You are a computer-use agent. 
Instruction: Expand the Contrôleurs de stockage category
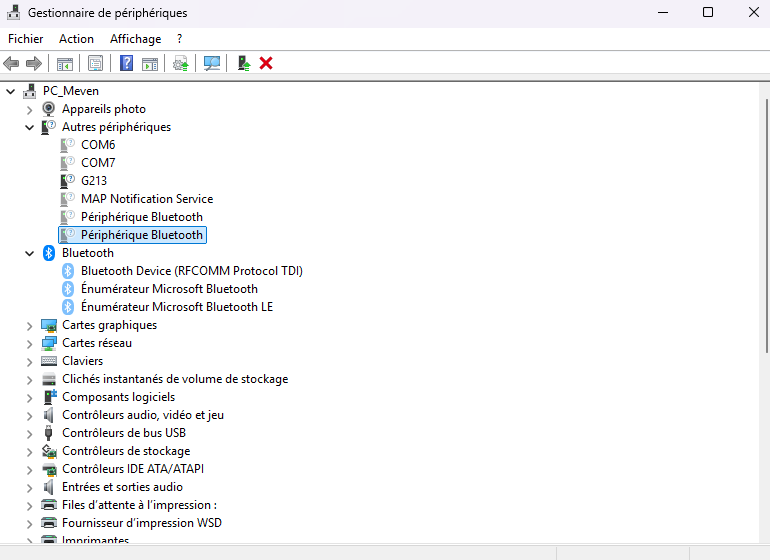(x=29, y=451)
